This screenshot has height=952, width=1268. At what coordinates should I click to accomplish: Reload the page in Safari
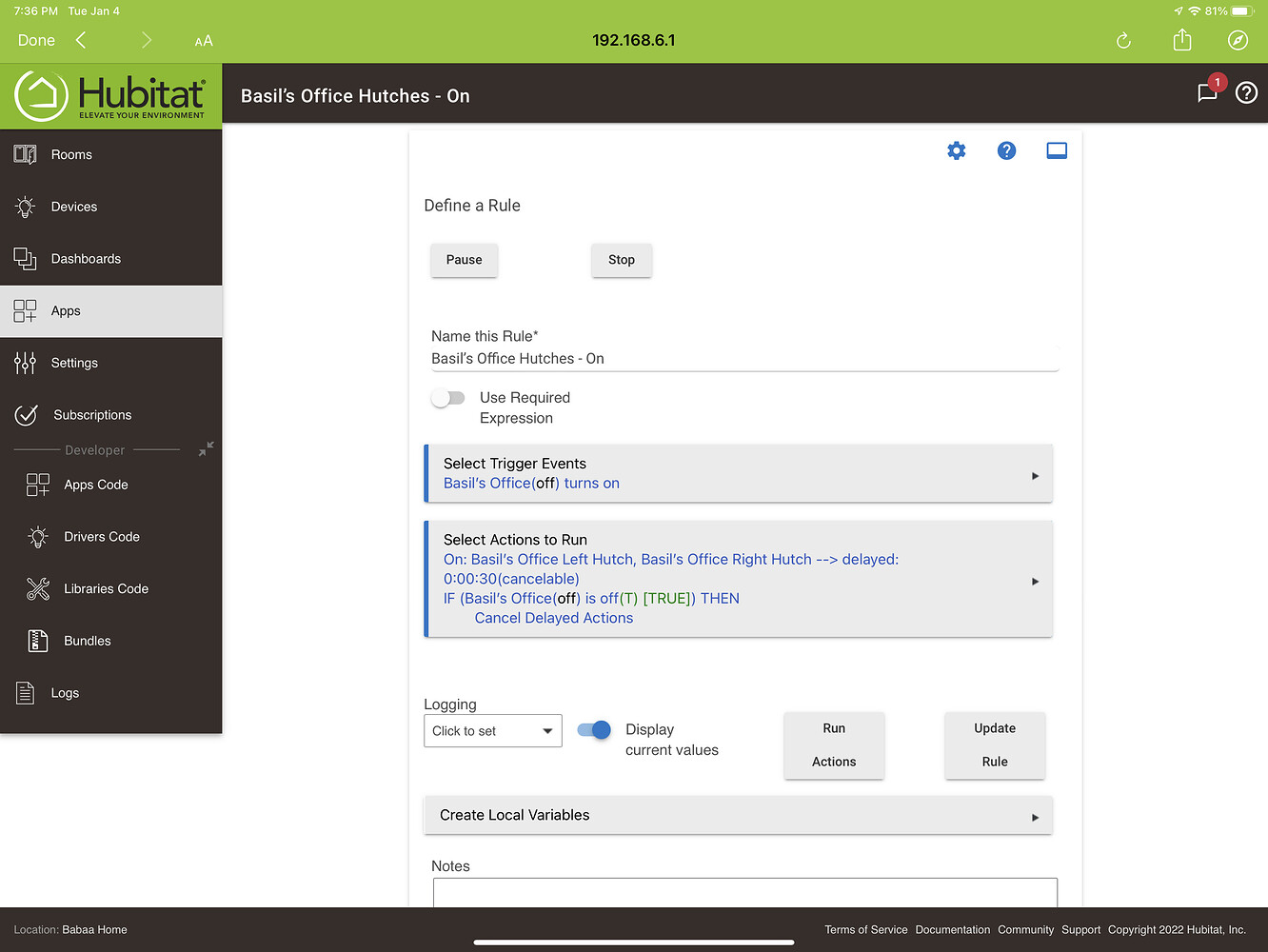(1122, 40)
